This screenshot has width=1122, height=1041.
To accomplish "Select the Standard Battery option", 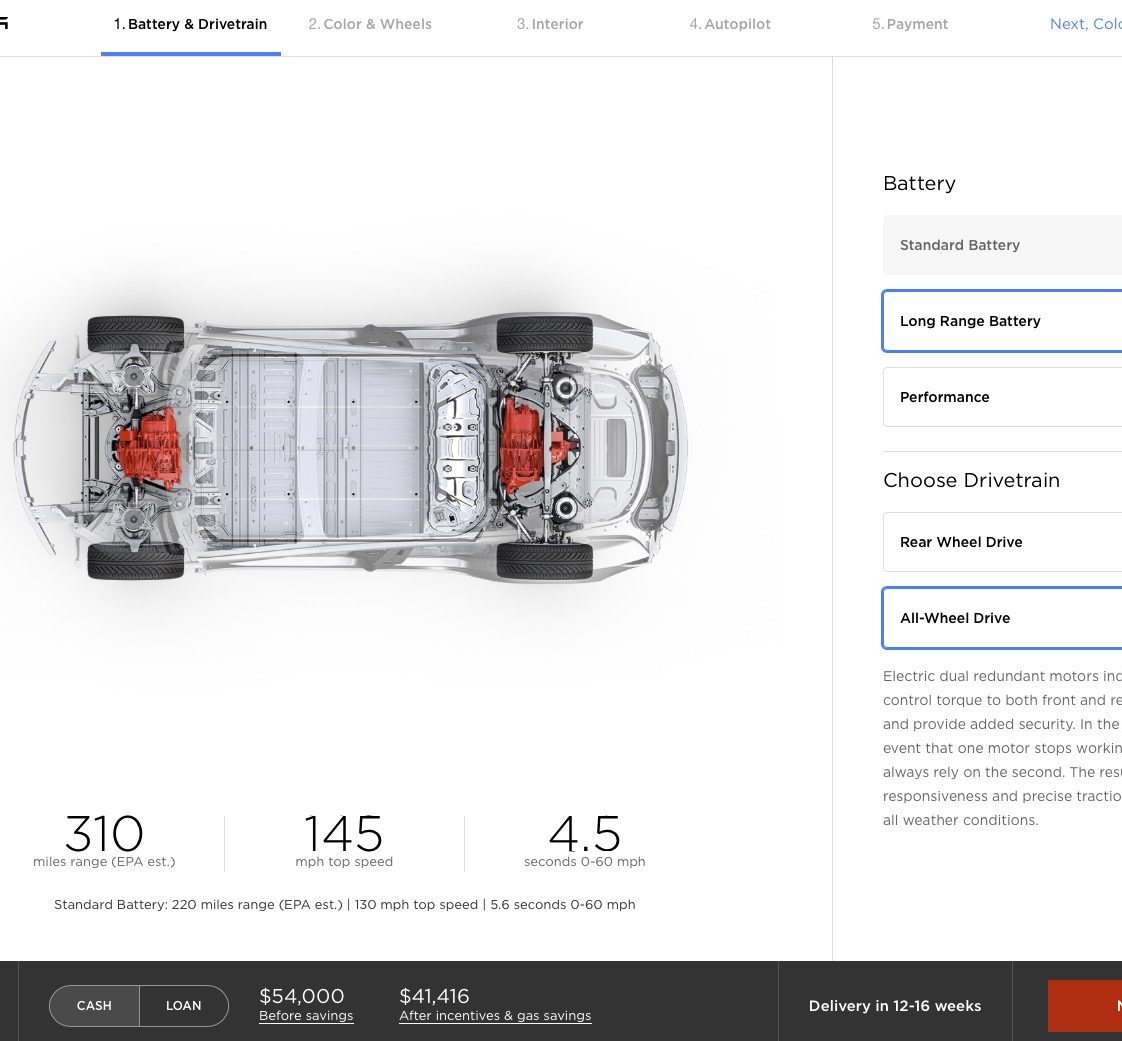I will tap(1002, 245).
